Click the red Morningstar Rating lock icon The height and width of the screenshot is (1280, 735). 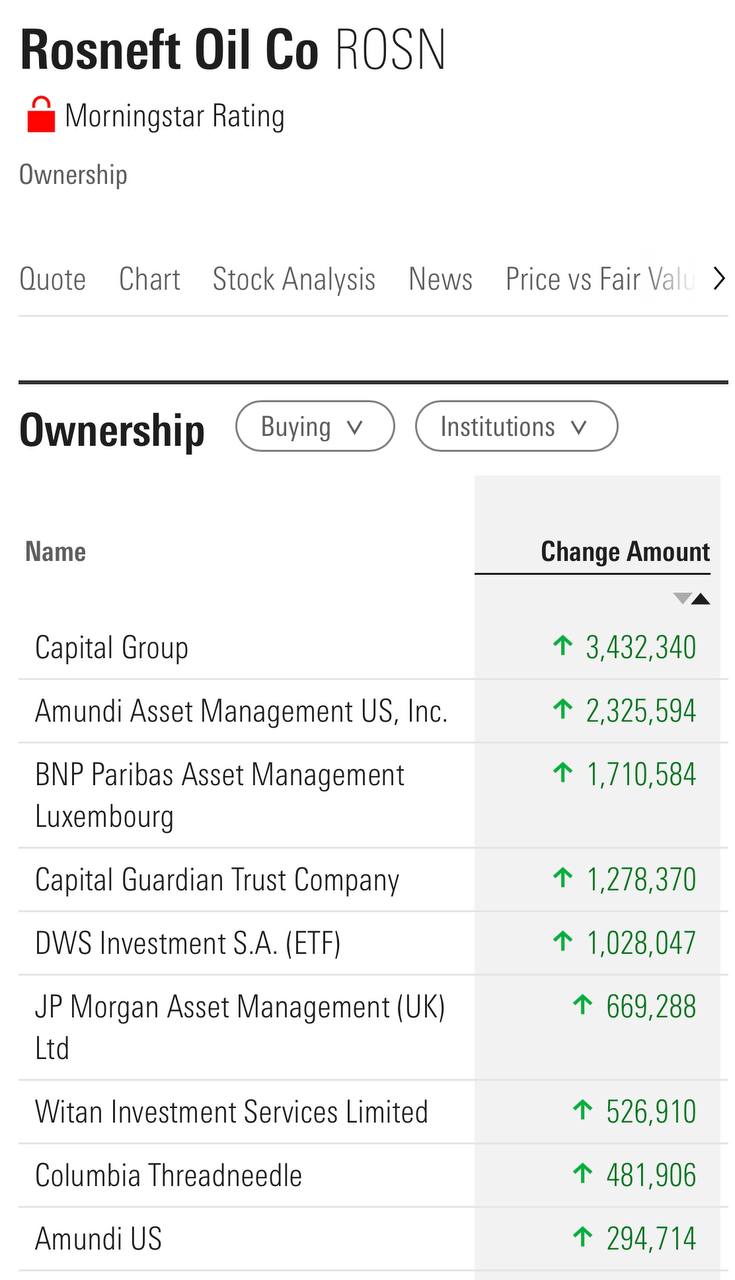tap(41, 115)
